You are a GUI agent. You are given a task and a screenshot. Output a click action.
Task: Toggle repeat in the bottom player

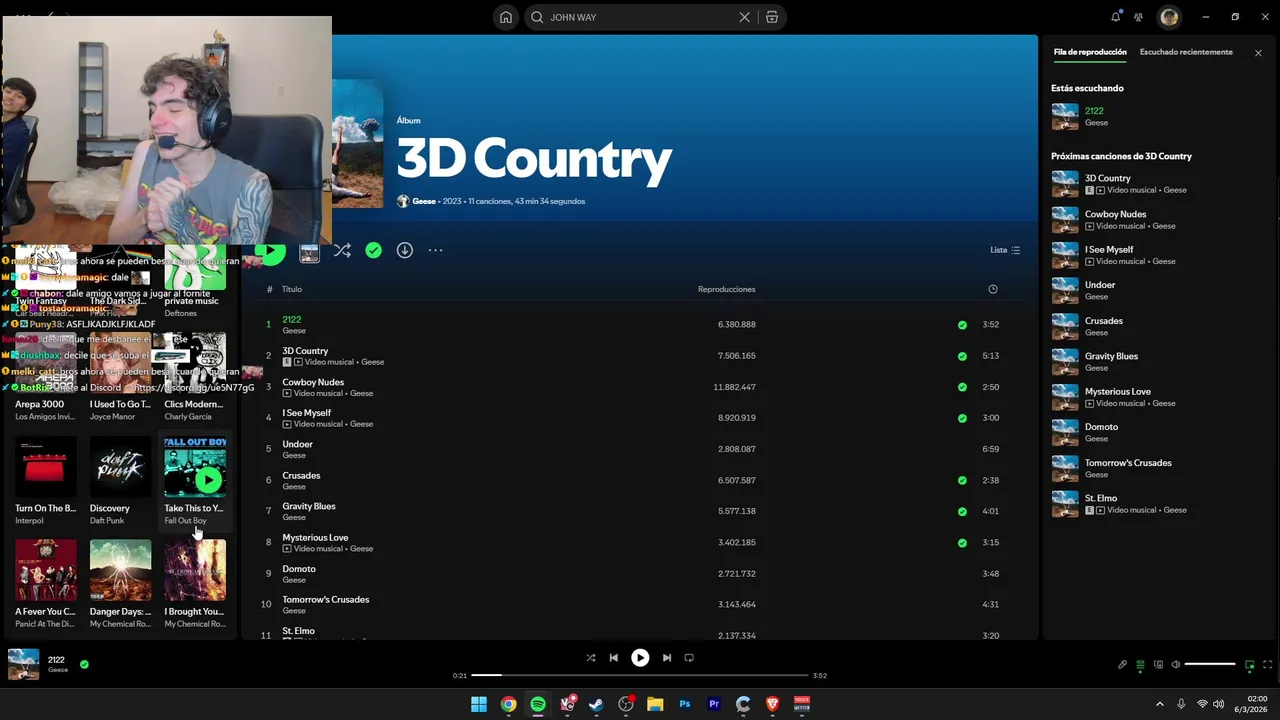(689, 658)
